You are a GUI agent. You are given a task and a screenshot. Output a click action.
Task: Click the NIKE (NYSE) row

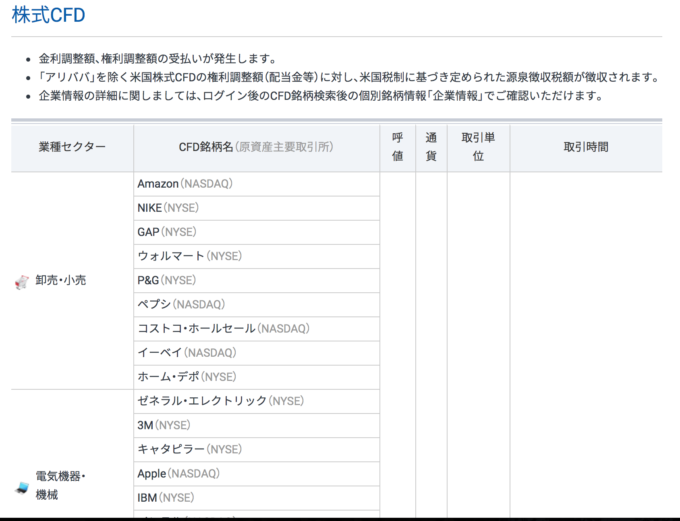(x=256, y=208)
